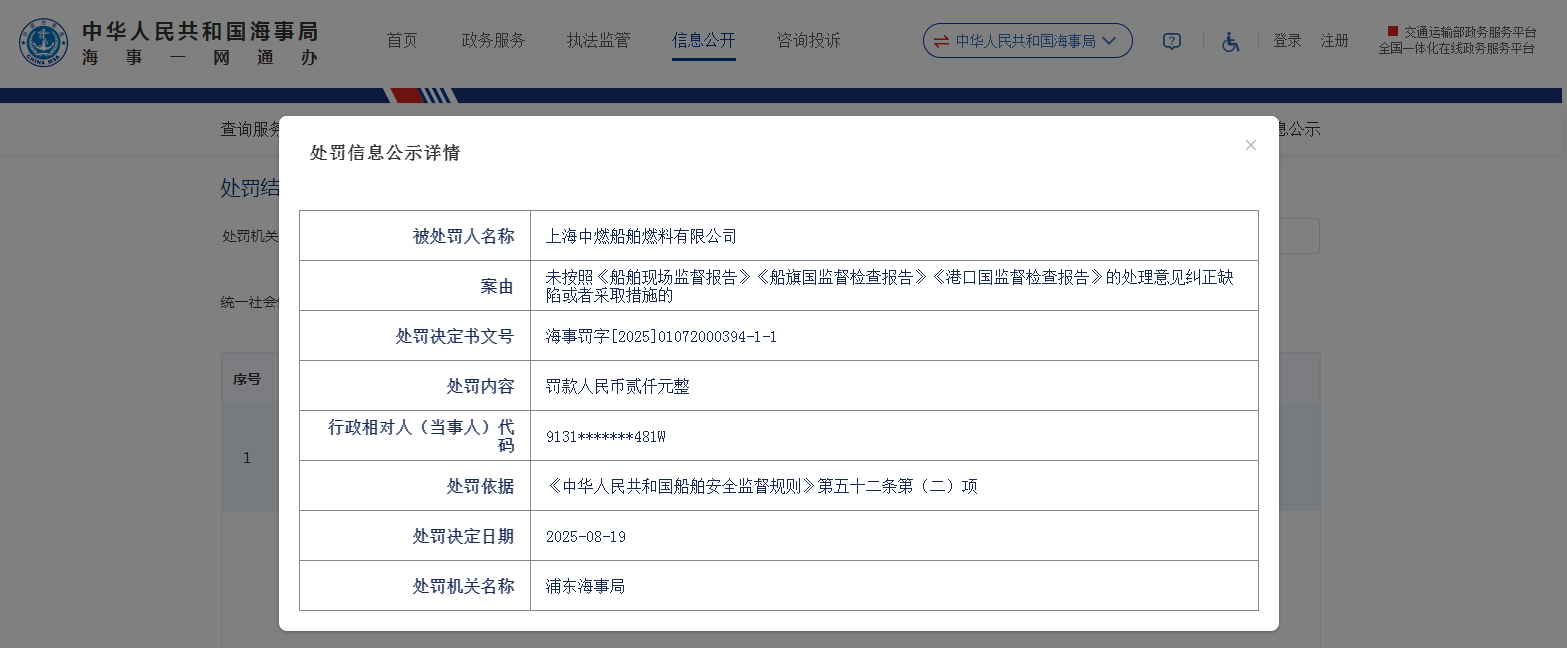1567x648 pixels.
Task: Click the case reason text starting 未按照《船舶现场监督报告》
Action: (890, 286)
